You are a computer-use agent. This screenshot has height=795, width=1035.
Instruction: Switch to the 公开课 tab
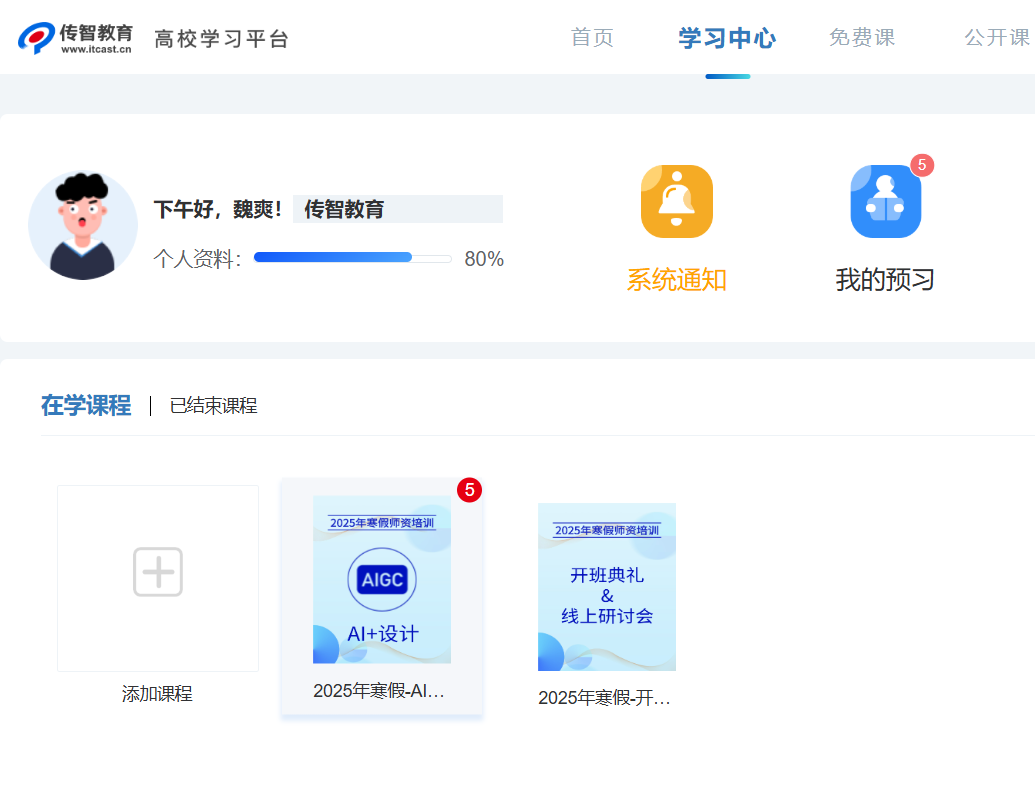996,38
